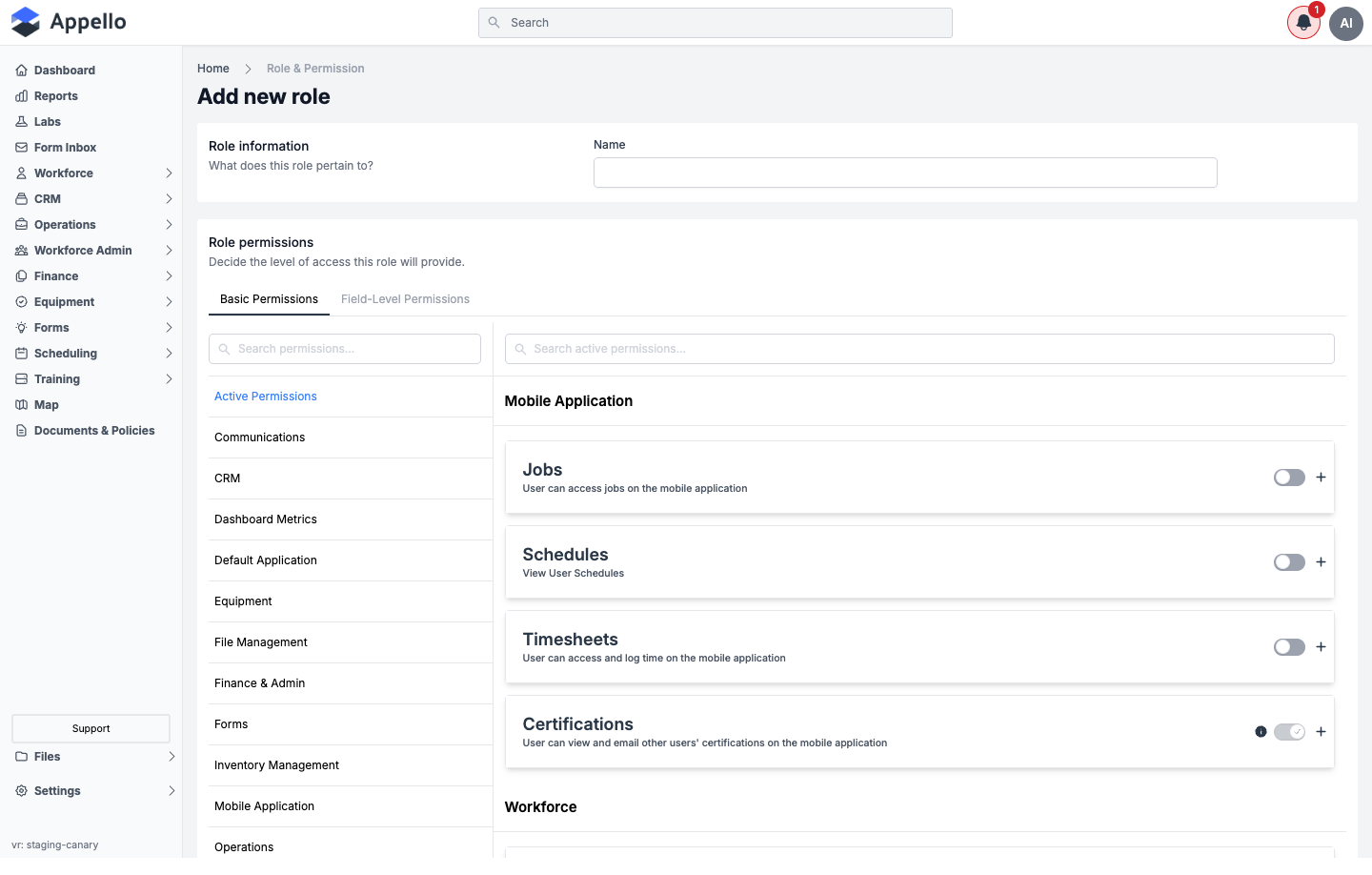Viewport: 1372px width, 875px height.
Task: Toggle the Certifications permission switch
Action: [1289, 732]
